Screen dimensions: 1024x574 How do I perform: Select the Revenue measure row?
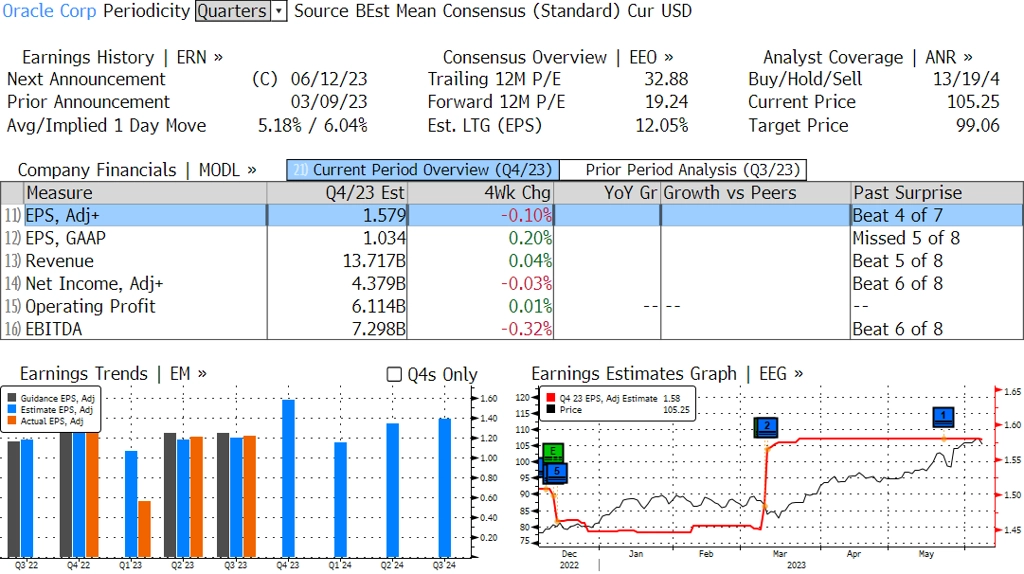coord(512,261)
